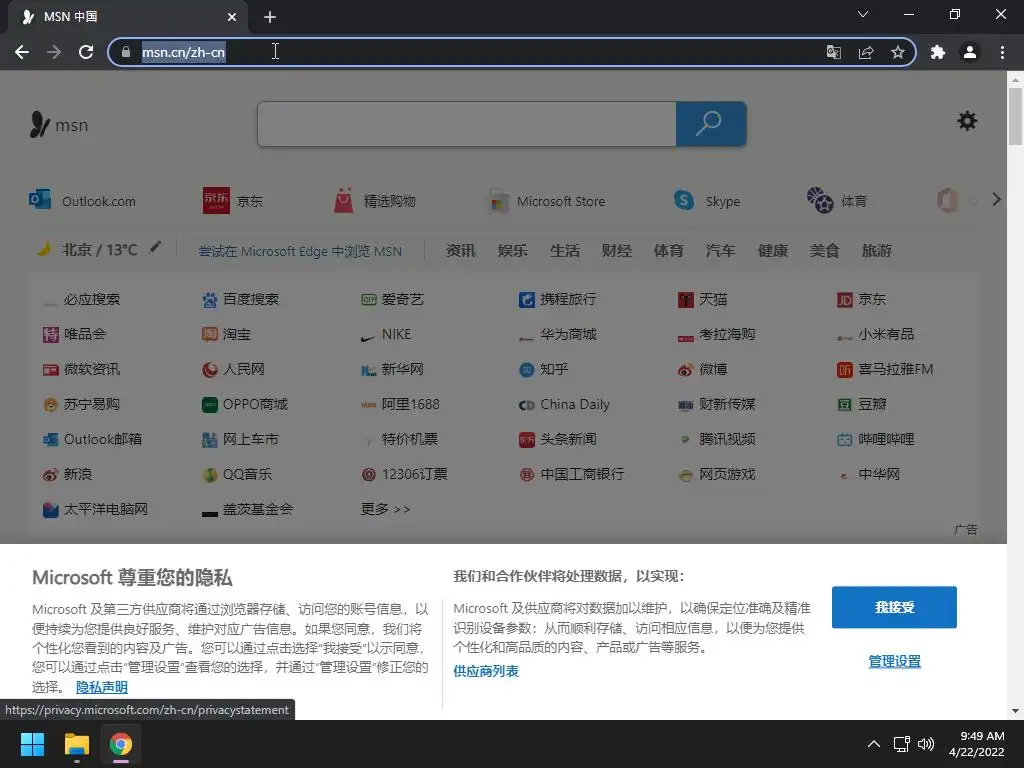Open 管理设置 manage settings link

click(x=894, y=662)
